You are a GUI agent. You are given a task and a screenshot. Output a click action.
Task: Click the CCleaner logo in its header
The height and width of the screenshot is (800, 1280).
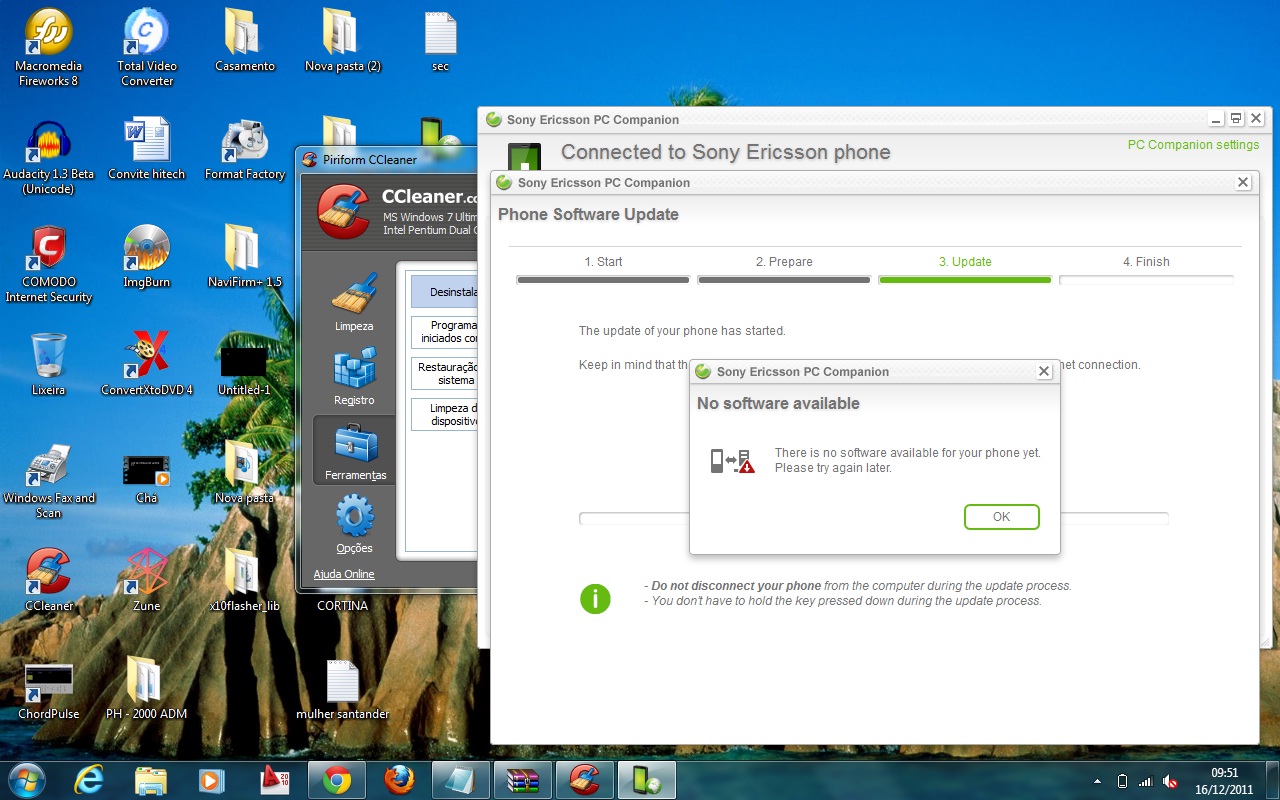pyautogui.click(x=344, y=210)
